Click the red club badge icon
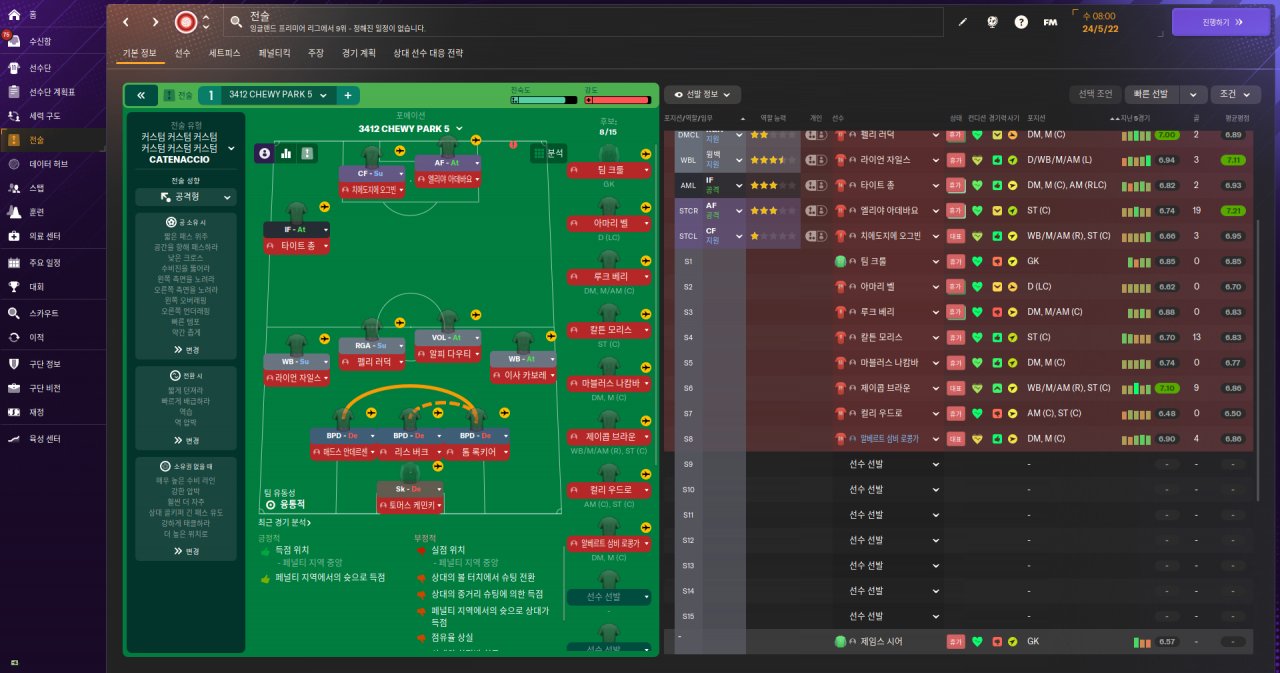Image resolution: width=1280 pixels, height=673 pixels. (184, 22)
